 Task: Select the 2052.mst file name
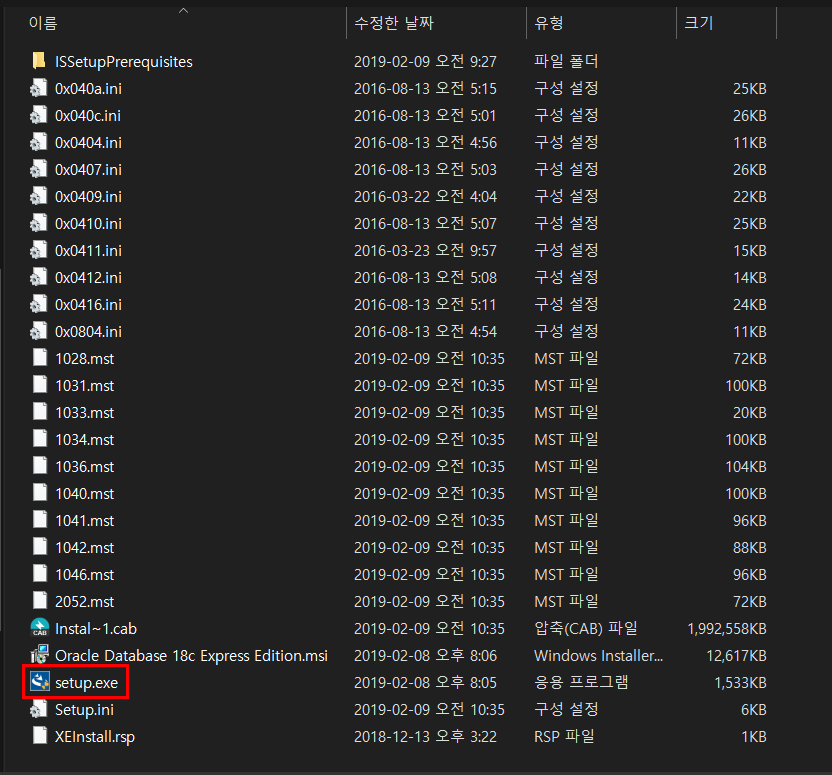[x=85, y=602]
